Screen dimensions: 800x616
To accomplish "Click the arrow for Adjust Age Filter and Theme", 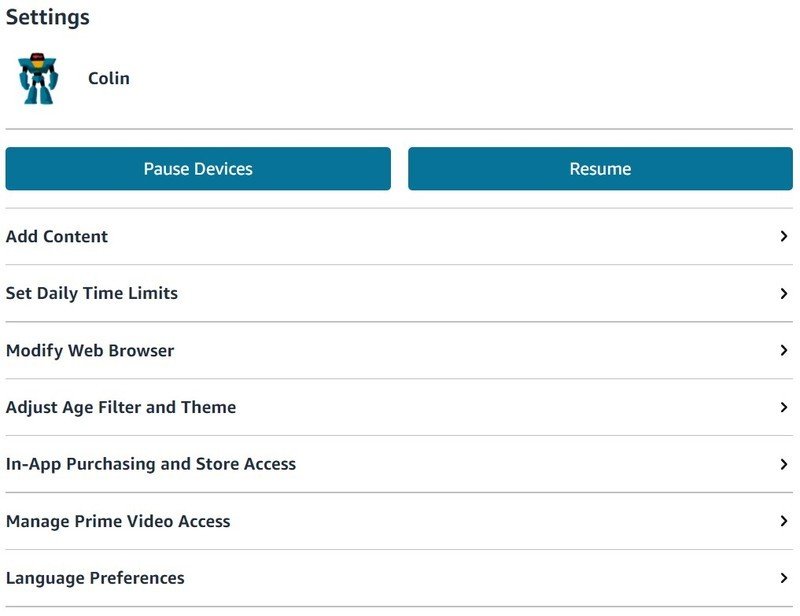I will (x=784, y=408).
